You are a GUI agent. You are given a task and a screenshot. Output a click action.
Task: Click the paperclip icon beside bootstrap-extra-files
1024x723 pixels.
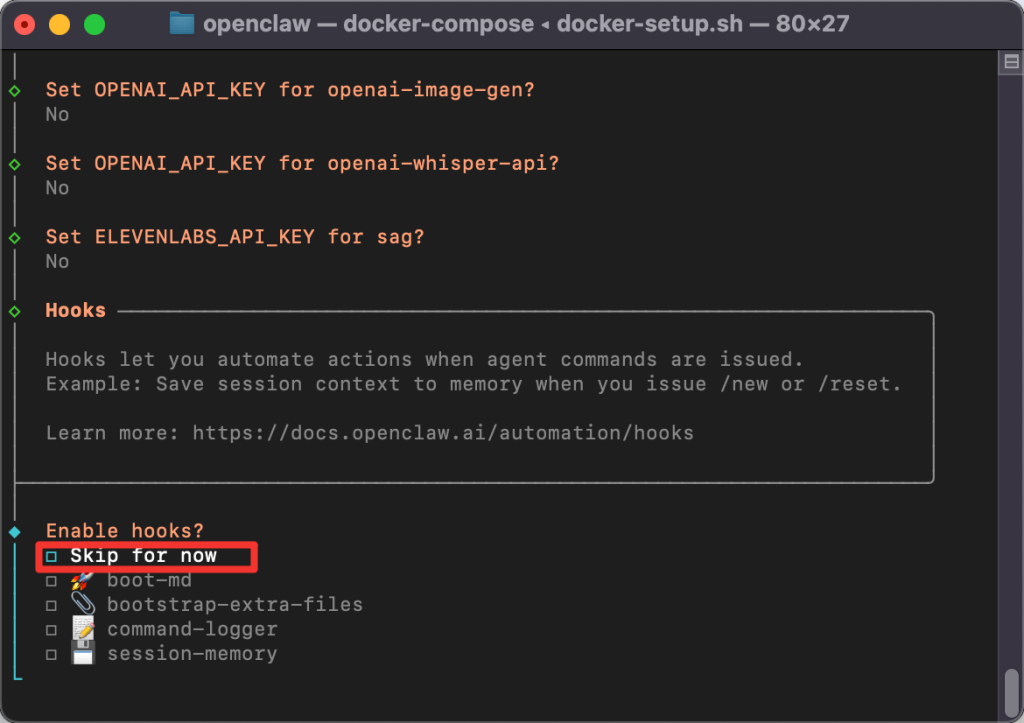point(84,604)
